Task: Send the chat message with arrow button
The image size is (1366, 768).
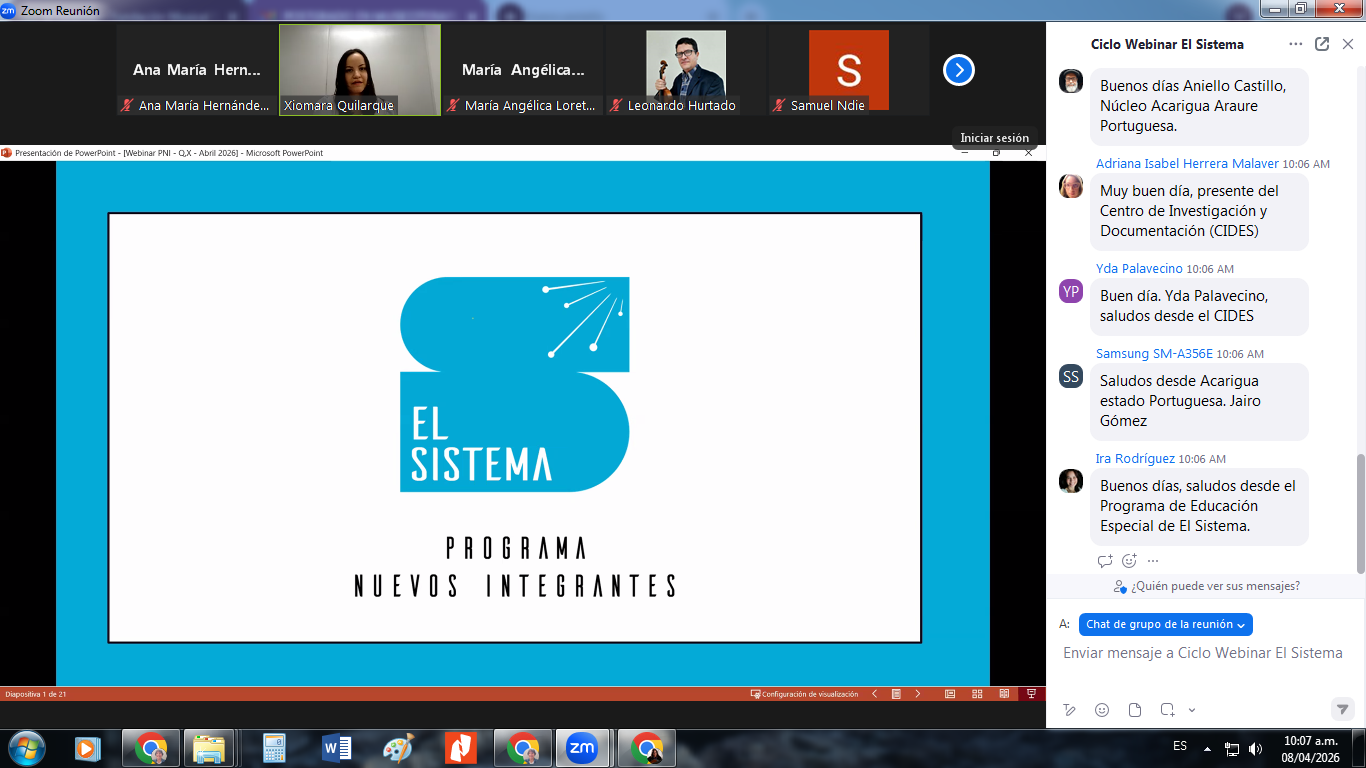Action: pos(1343,709)
